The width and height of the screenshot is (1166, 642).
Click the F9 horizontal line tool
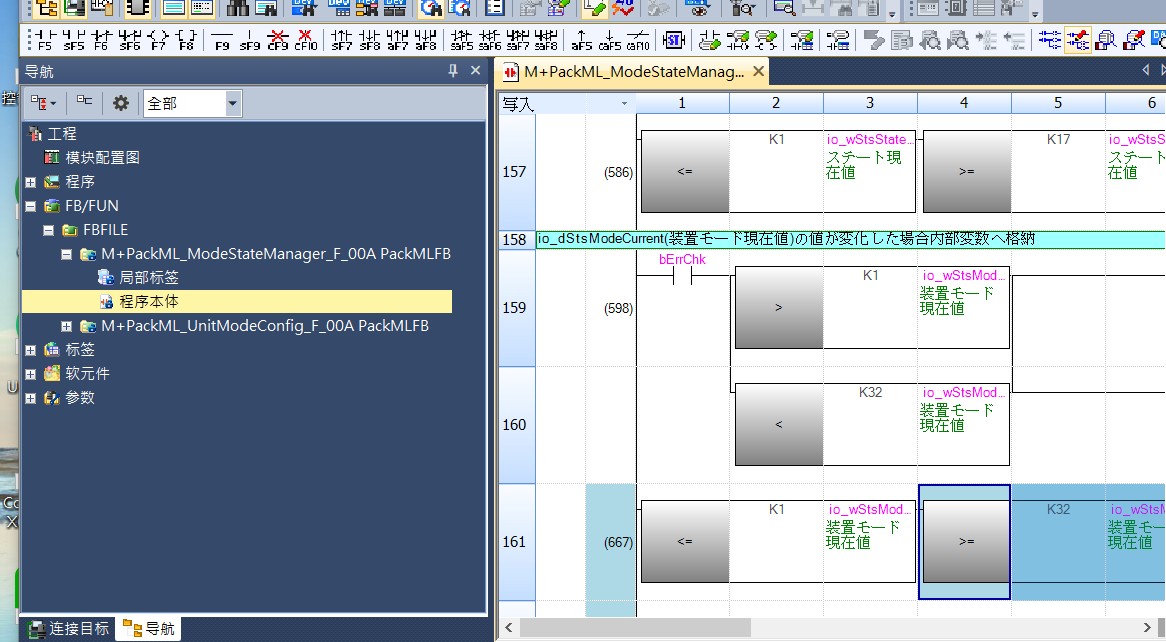tap(221, 40)
